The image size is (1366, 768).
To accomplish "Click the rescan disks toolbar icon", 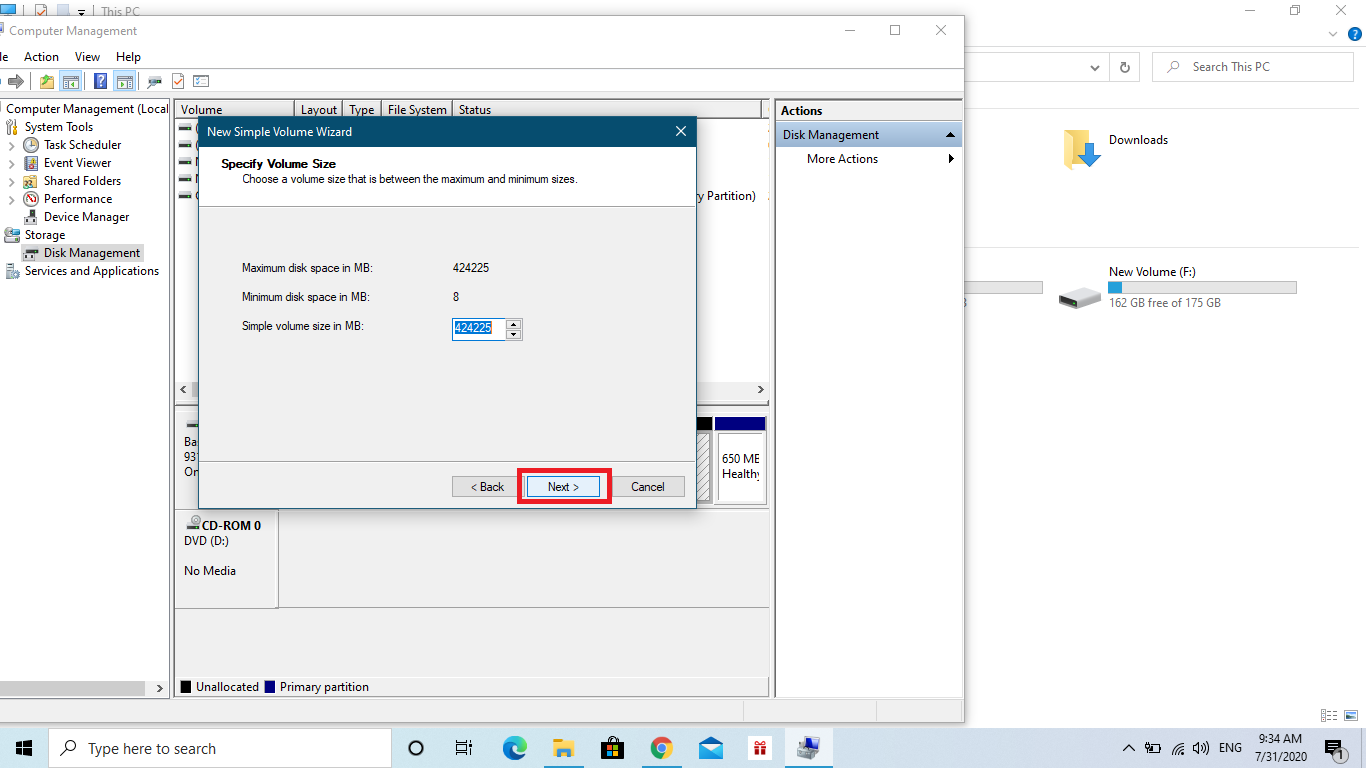I will (154, 81).
